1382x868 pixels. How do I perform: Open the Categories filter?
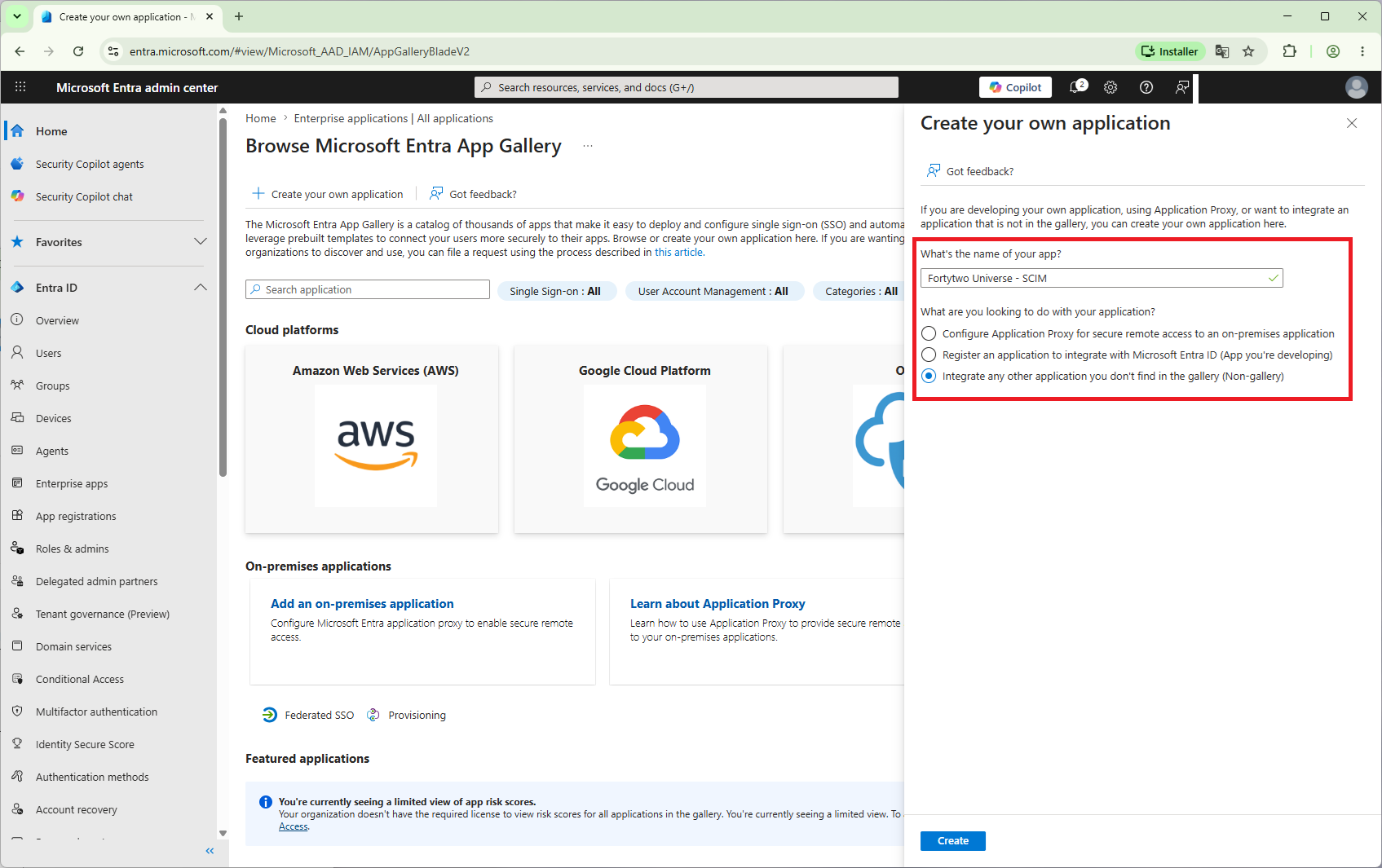coord(861,291)
